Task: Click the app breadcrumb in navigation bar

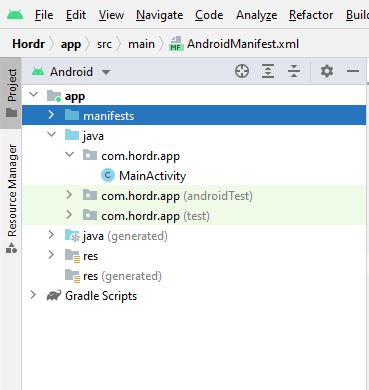Action: 71,45
